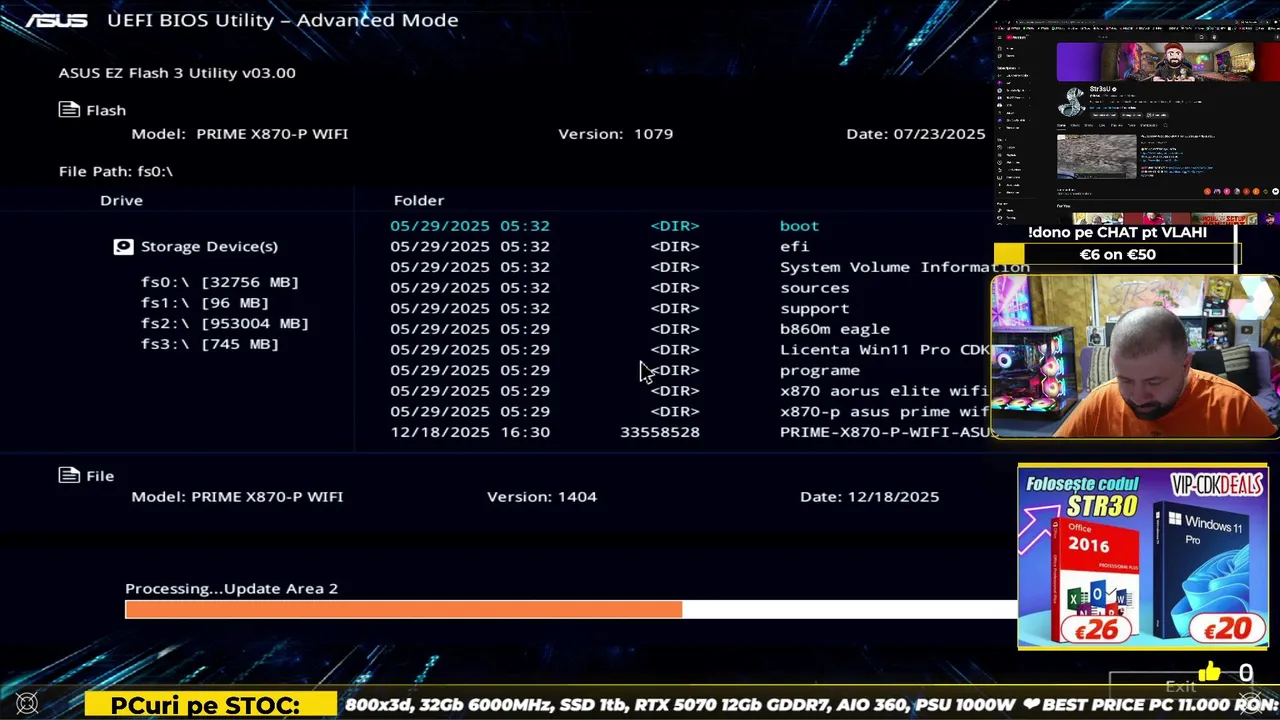Click the ASUS logo
Viewport: 1280px width, 720px height.
57,20
